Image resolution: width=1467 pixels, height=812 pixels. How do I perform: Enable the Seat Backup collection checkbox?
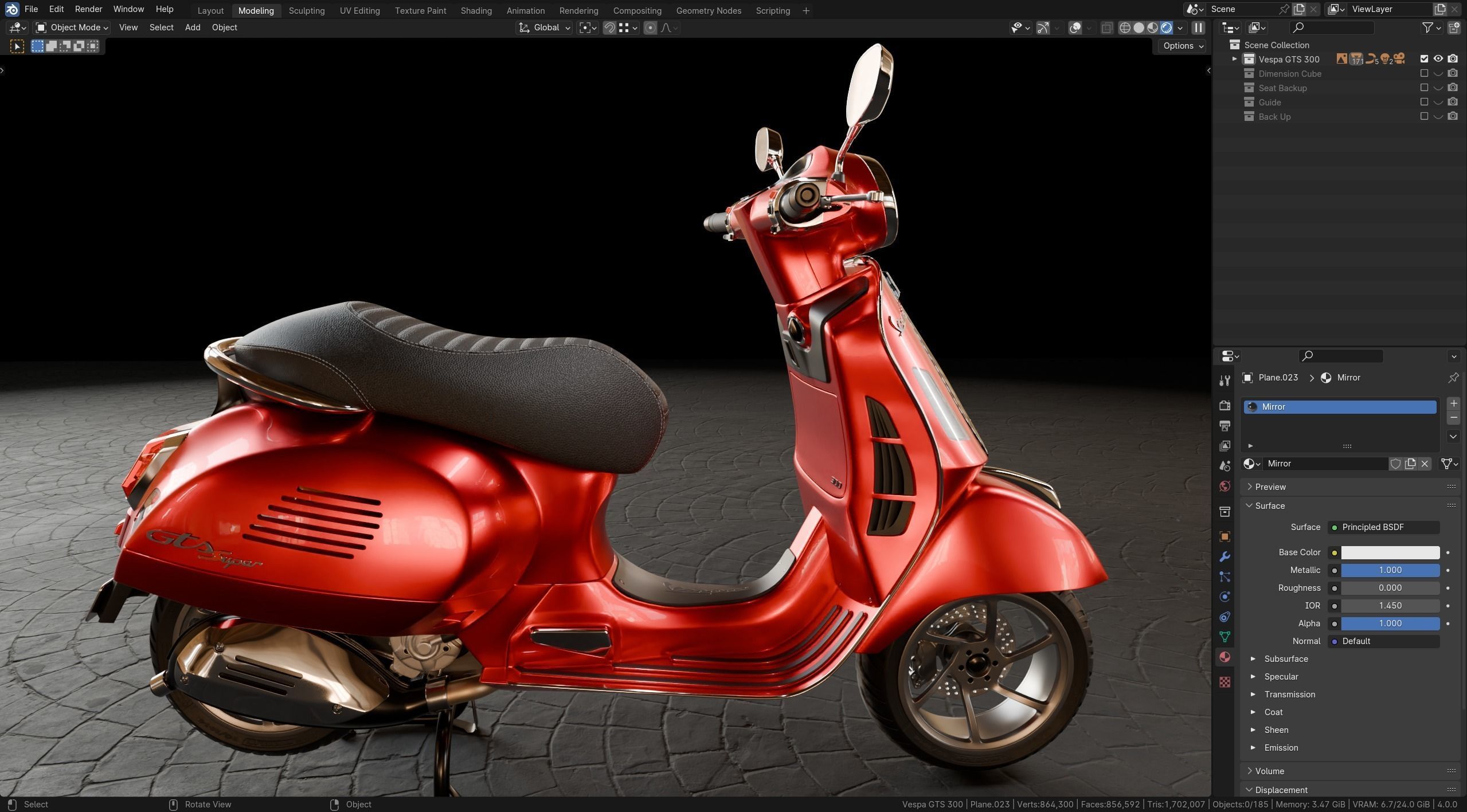(x=1424, y=88)
